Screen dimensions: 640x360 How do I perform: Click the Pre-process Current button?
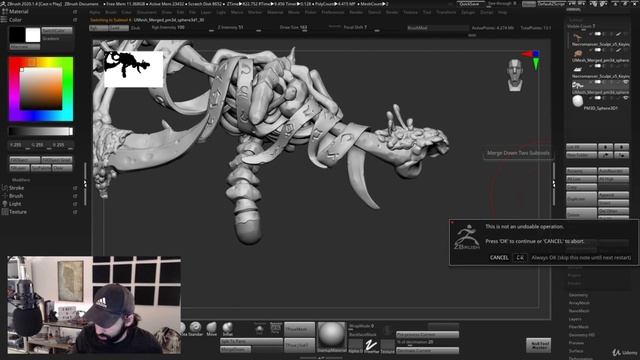[427, 334]
